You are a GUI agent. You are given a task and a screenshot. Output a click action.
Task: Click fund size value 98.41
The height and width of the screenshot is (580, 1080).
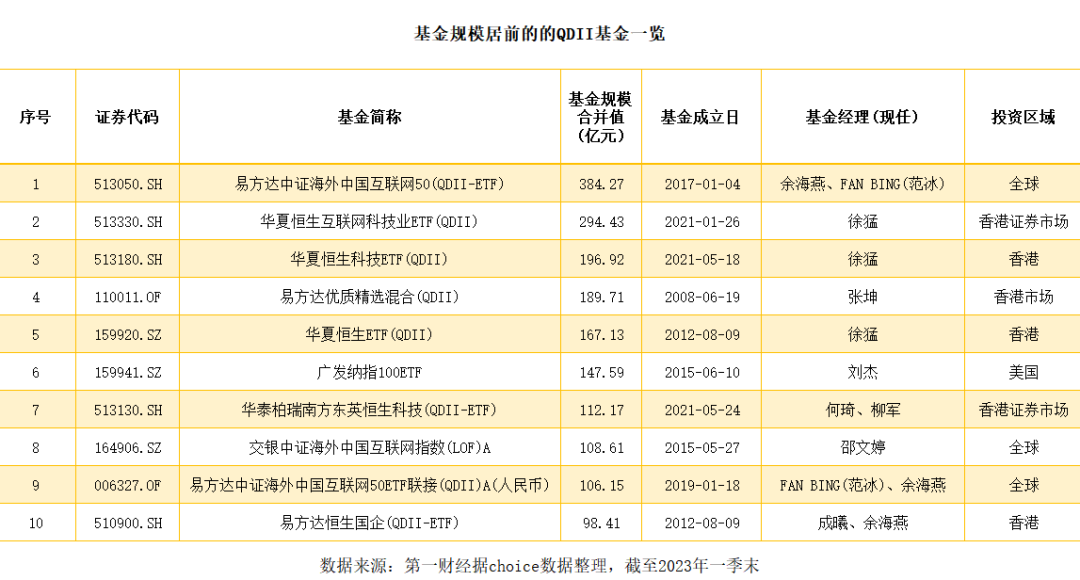coord(601,523)
